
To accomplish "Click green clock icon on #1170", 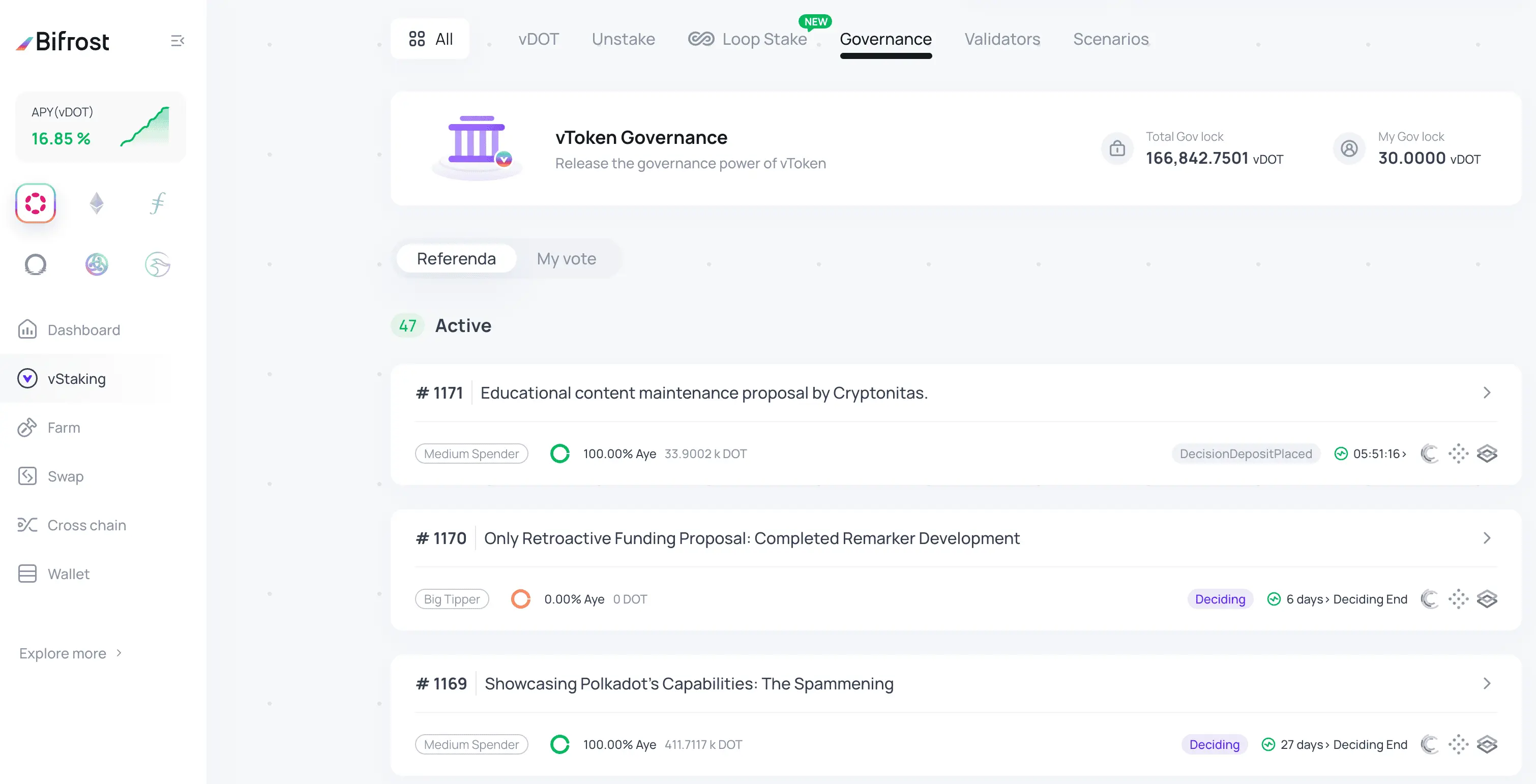I will click(x=1274, y=599).
